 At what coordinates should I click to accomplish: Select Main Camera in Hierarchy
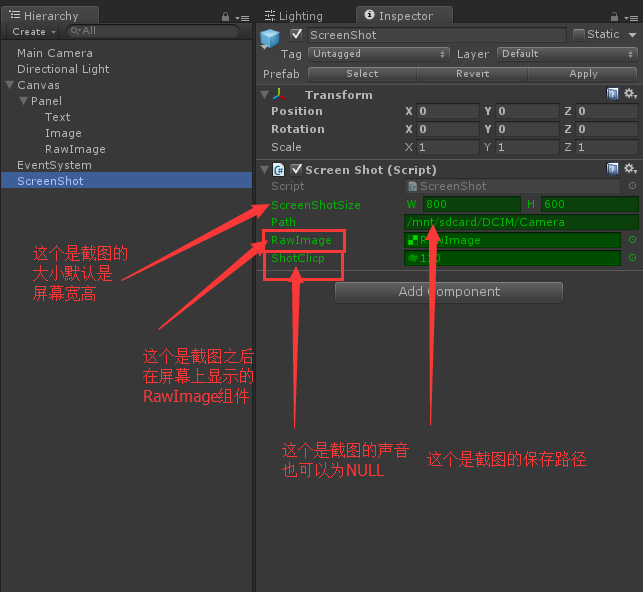(x=55, y=53)
